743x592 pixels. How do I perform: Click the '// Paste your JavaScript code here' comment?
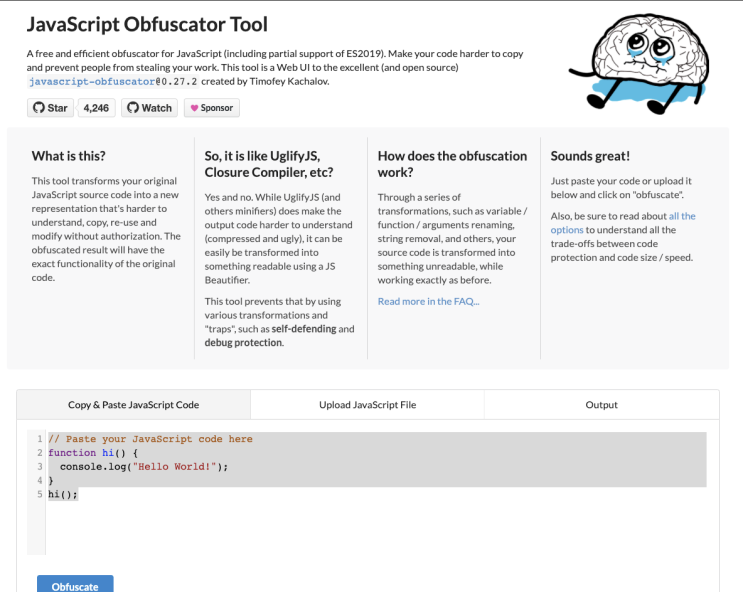[x=150, y=439]
